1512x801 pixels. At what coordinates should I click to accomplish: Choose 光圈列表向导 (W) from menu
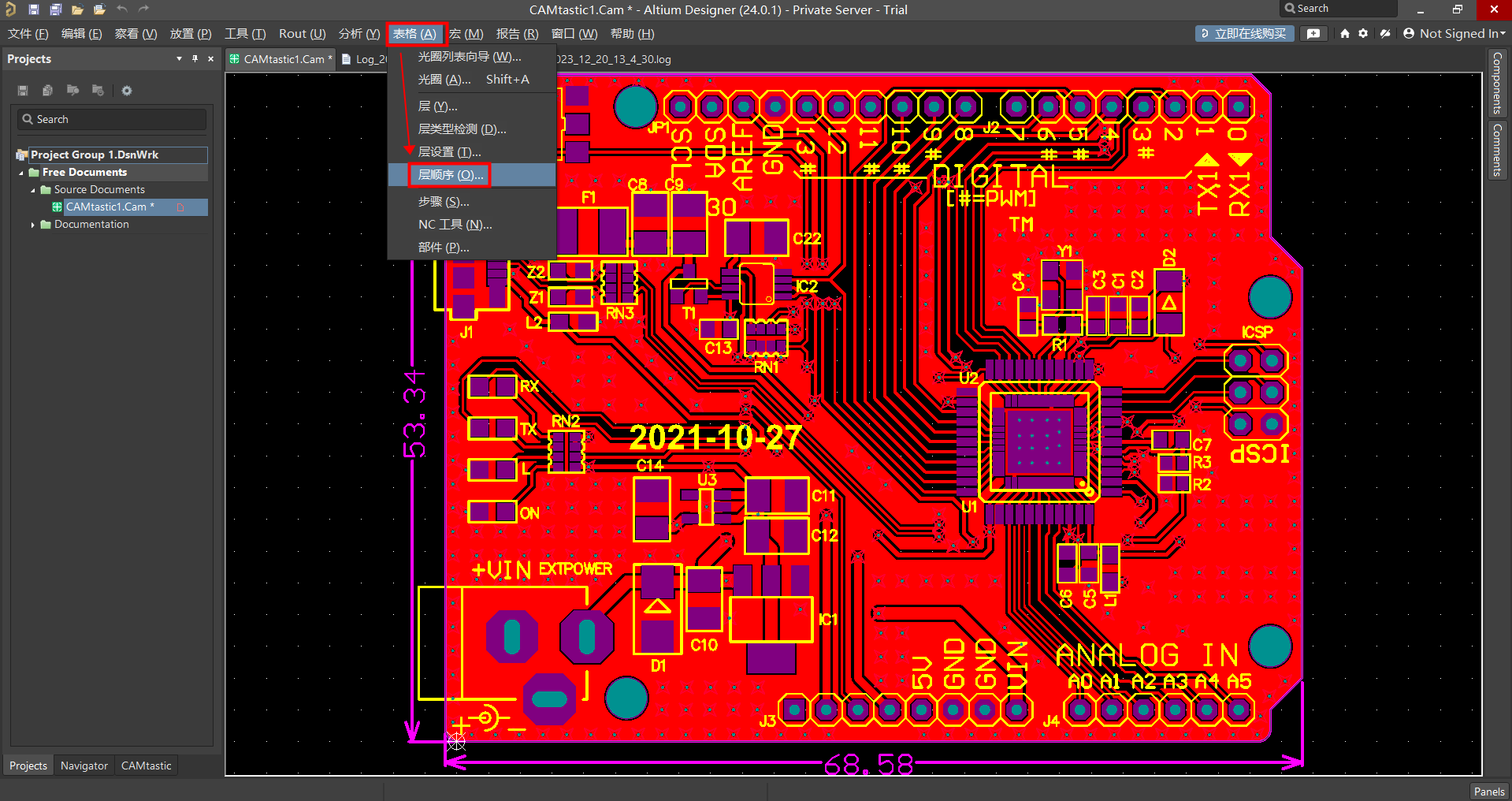[469, 57]
